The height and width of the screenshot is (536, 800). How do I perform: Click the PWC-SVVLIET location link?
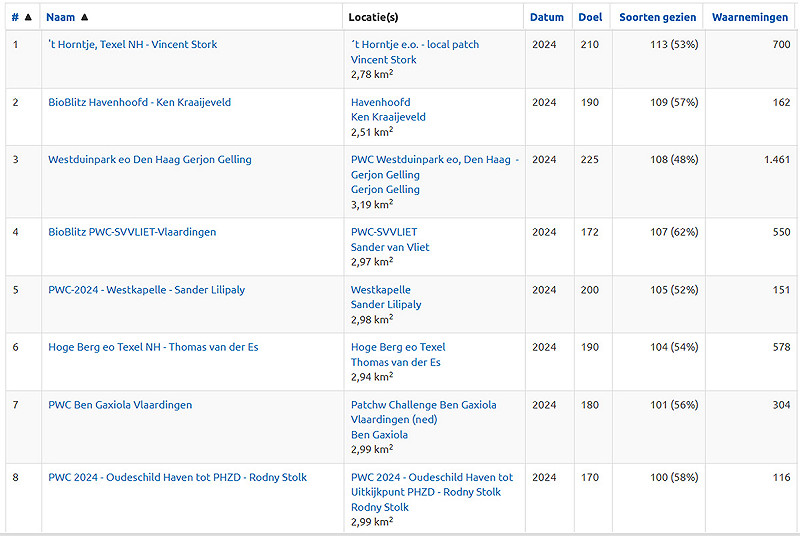pyautogui.click(x=384, y=232)
